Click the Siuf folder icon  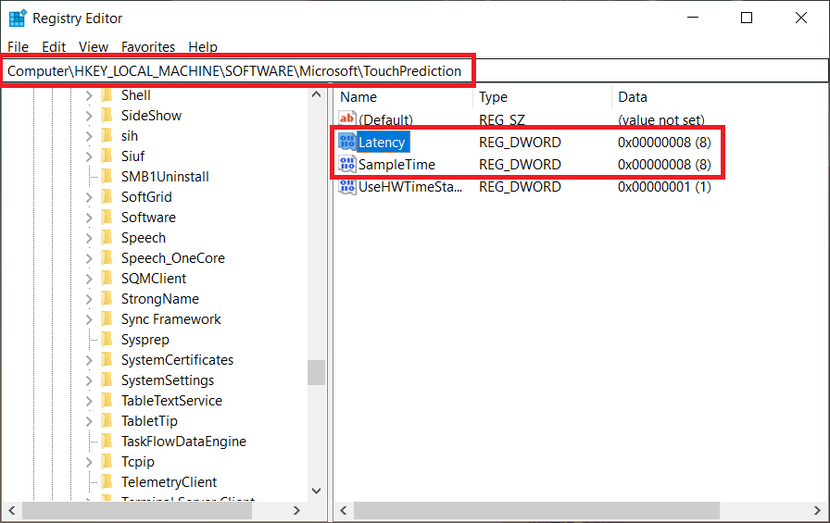coord(107,156)
